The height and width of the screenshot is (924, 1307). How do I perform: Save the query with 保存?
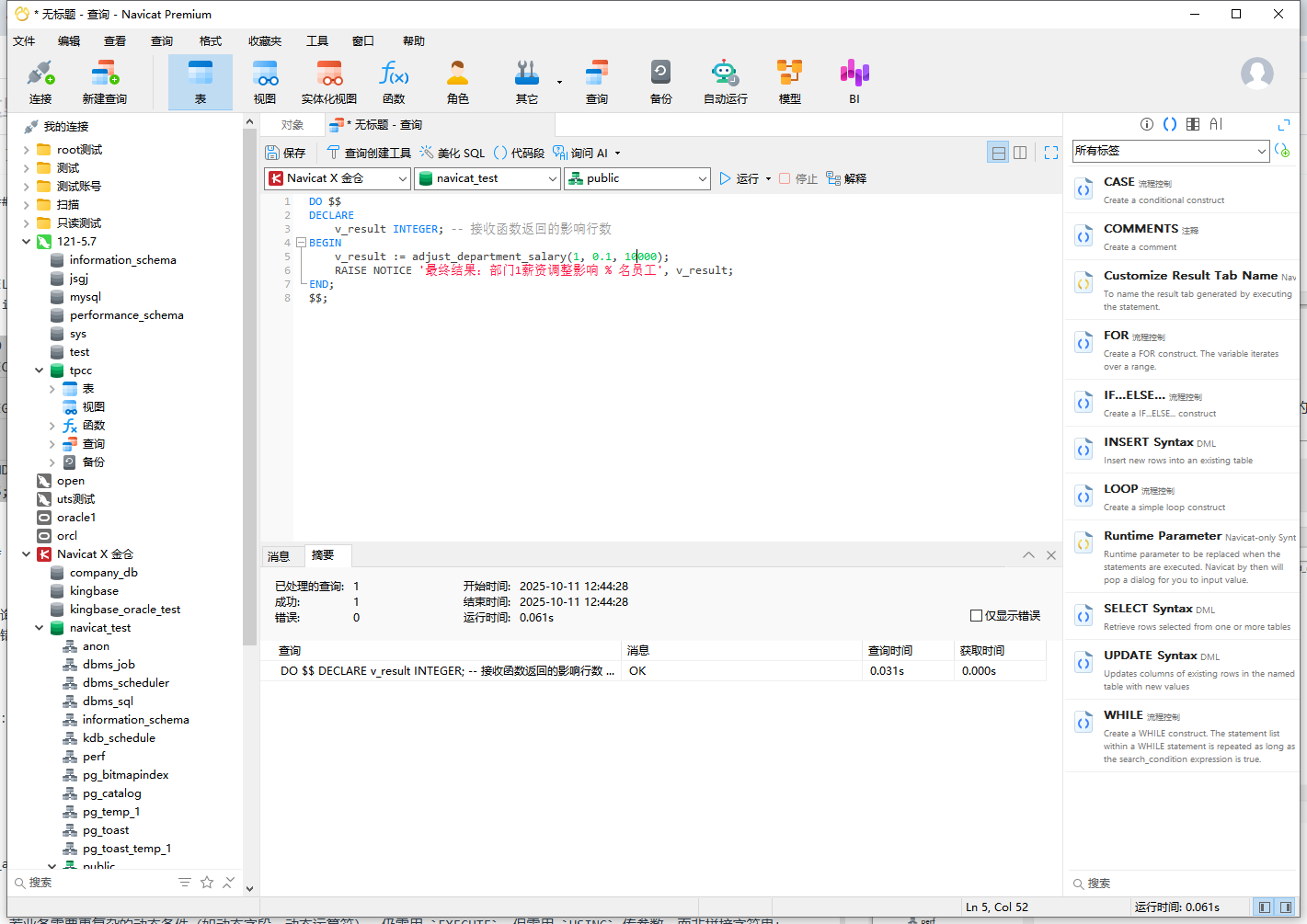click(285, 153)
